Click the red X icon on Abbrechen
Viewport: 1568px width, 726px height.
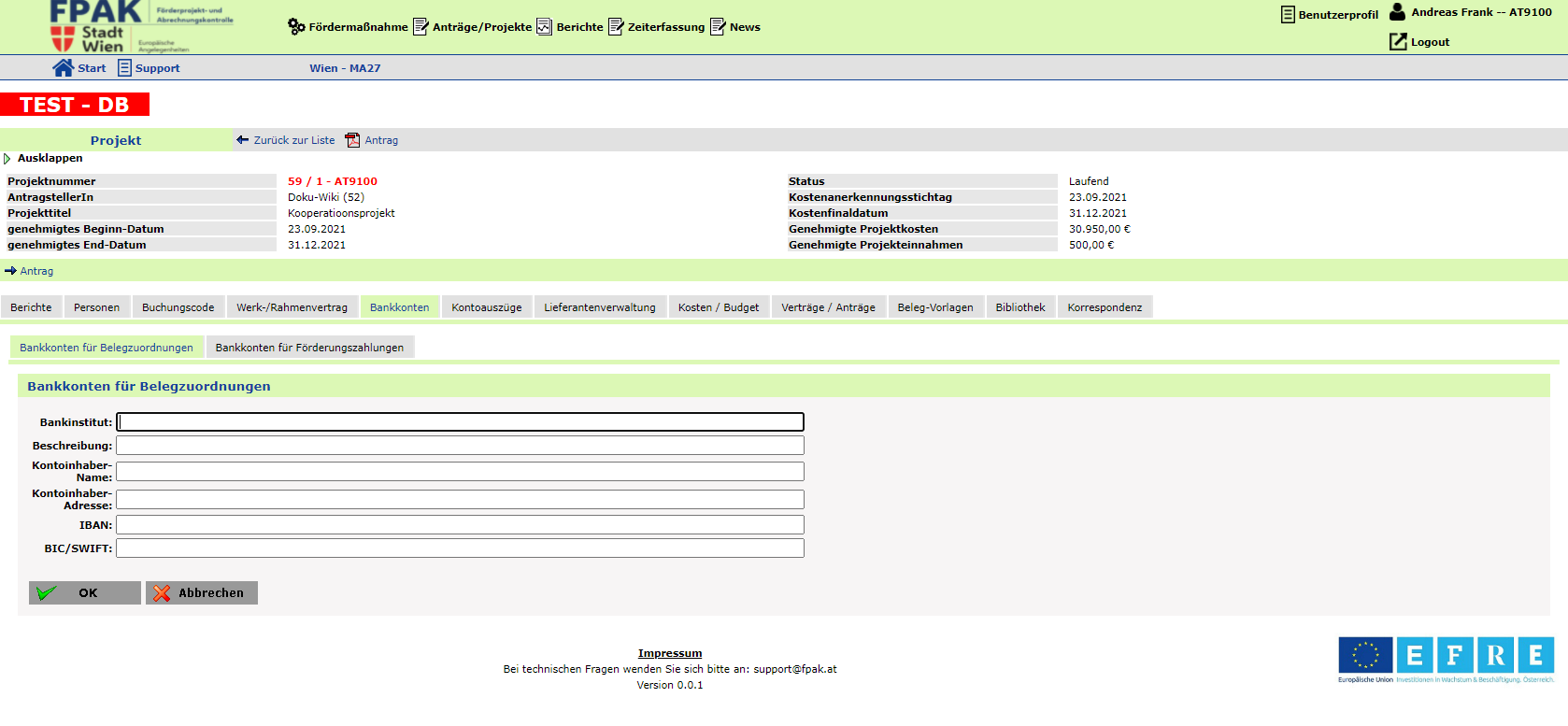[162, 592]
